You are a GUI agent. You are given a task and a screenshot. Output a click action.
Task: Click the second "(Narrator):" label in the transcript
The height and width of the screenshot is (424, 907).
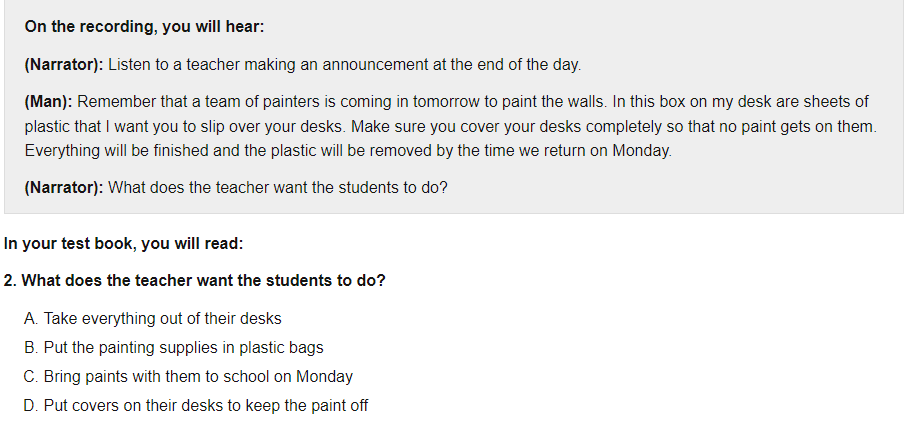tap(63, 188)
